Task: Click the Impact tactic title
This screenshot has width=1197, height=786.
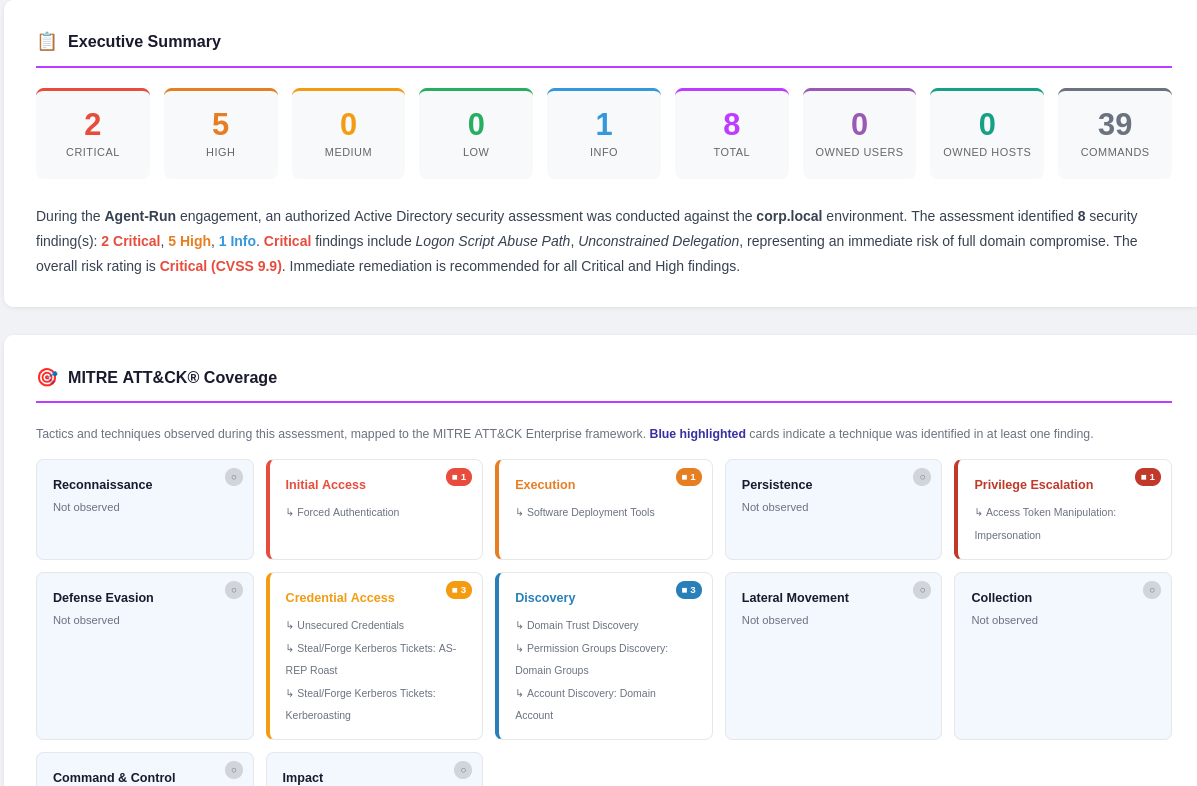Action: [302, 778]
